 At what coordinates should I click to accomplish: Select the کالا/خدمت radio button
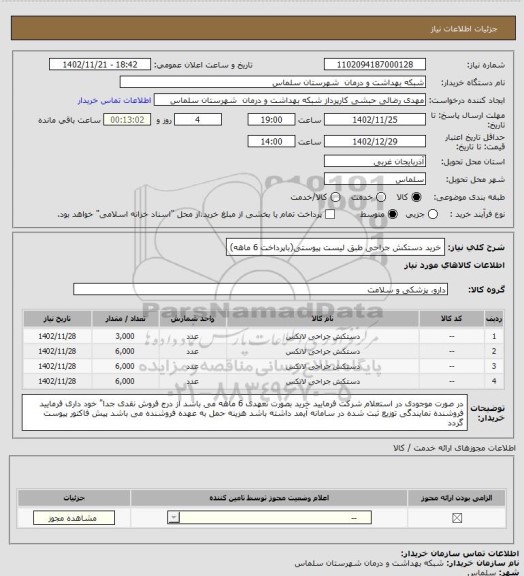tap(335, 197)
